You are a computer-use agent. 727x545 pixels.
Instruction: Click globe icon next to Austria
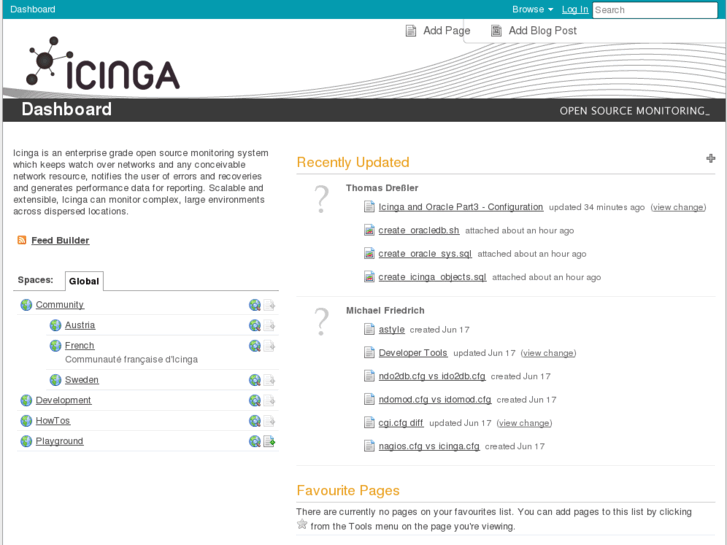55,325
